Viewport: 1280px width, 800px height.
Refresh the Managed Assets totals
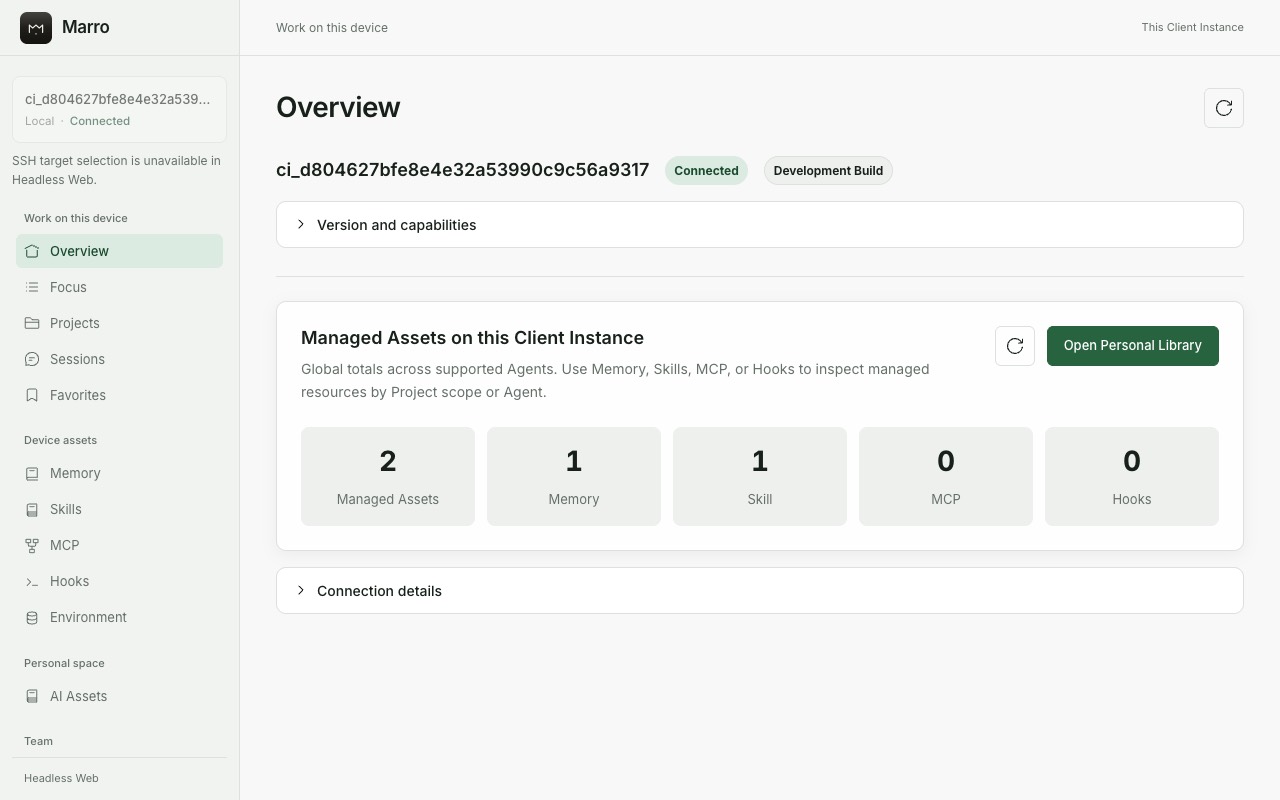point(1015,346)
